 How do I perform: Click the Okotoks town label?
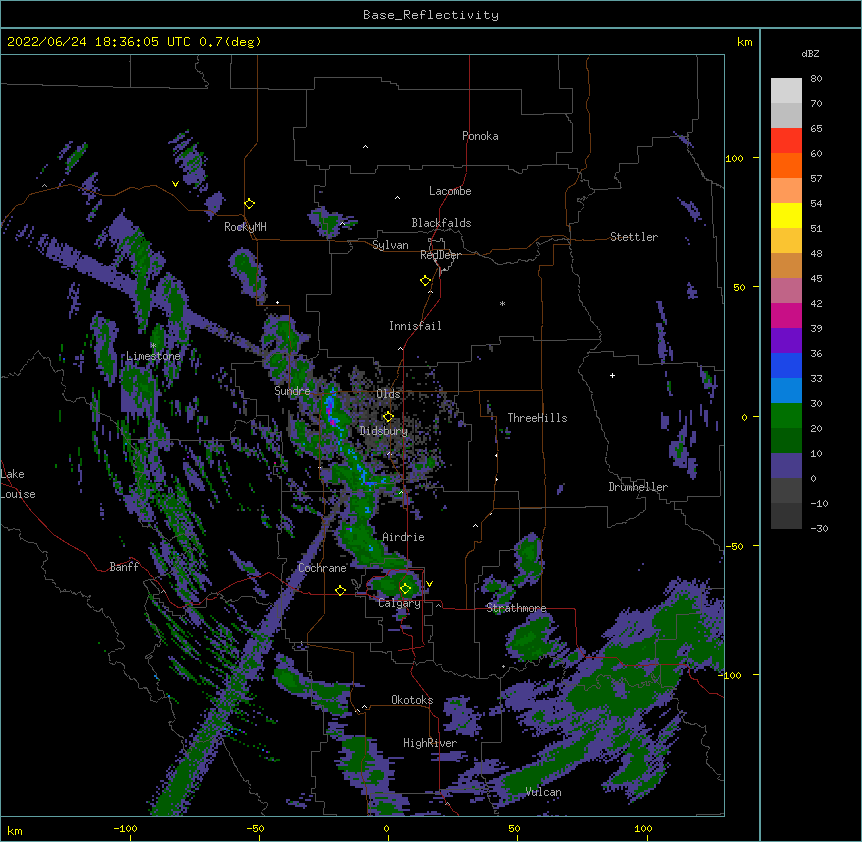point(412,700)
